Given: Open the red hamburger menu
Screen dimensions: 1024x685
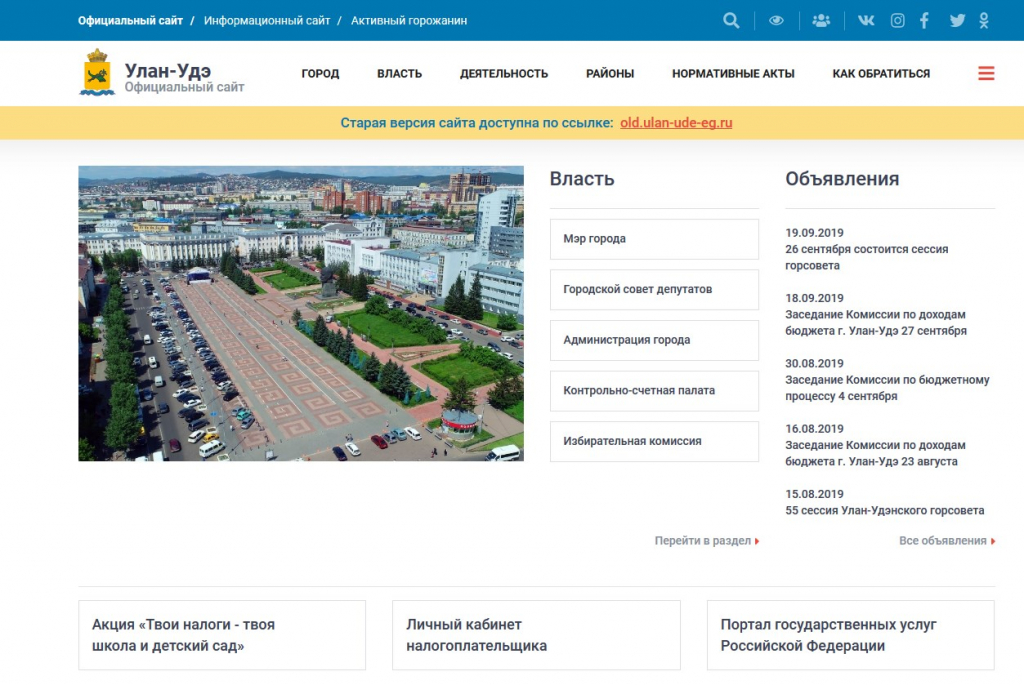Looking at the screenshot, I should [x=986, y=73].
